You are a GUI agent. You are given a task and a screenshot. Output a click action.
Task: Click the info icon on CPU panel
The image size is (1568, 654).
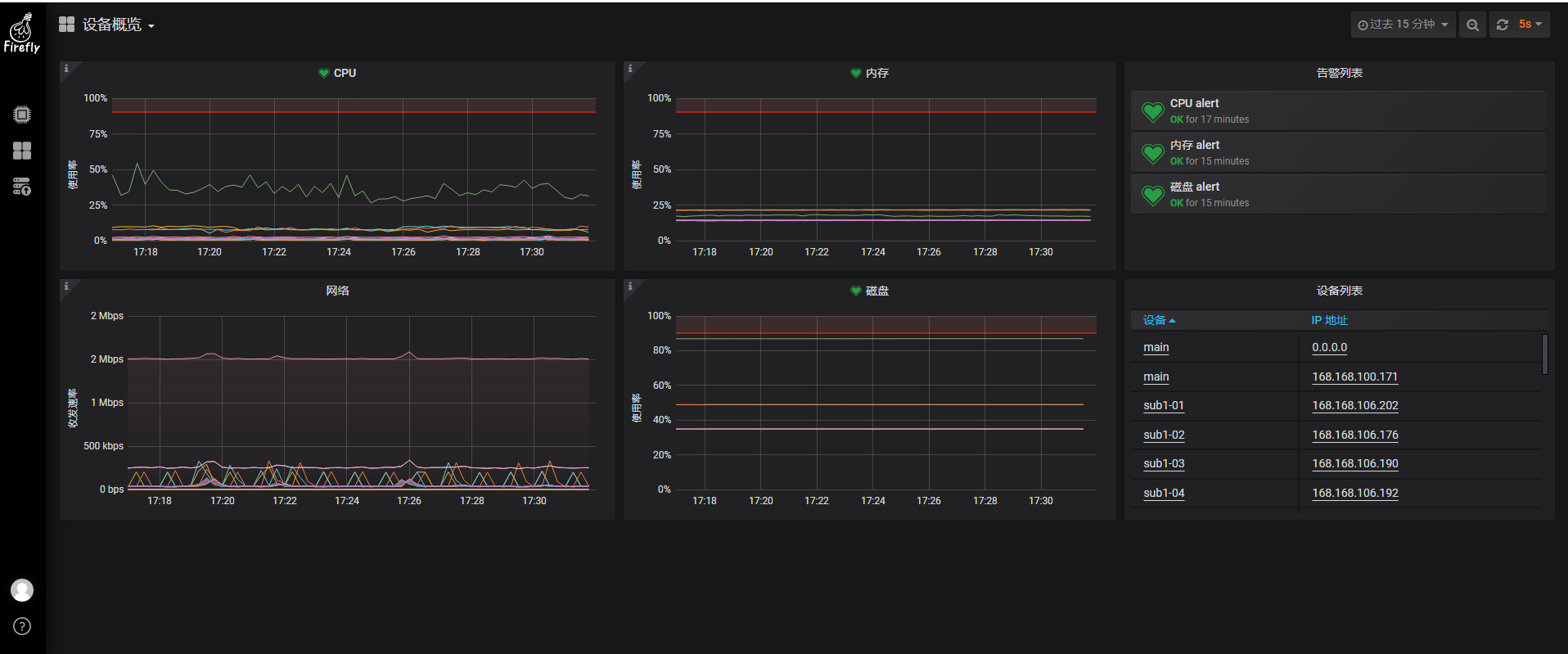click(66, 68)
